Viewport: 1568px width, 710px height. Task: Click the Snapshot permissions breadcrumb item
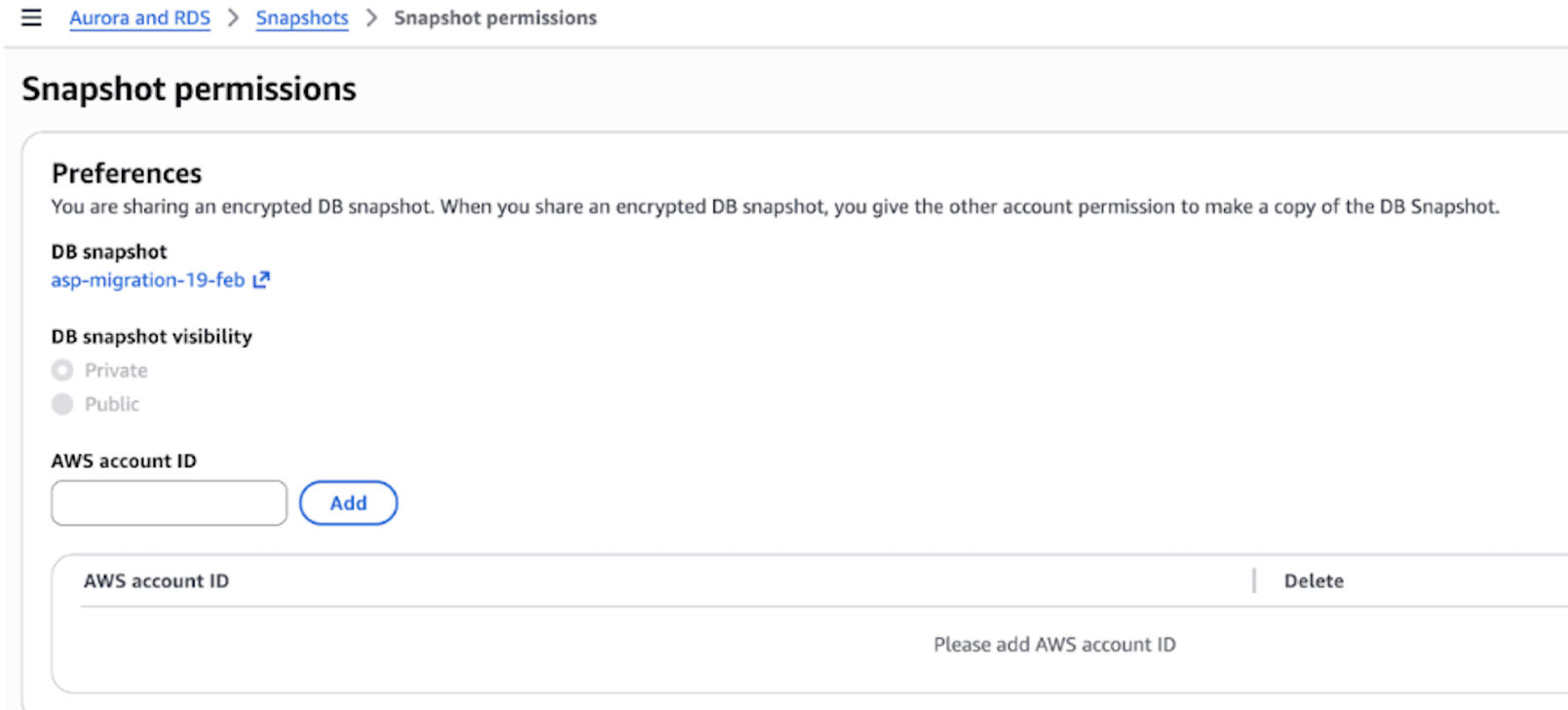click(x=495, y=18)
